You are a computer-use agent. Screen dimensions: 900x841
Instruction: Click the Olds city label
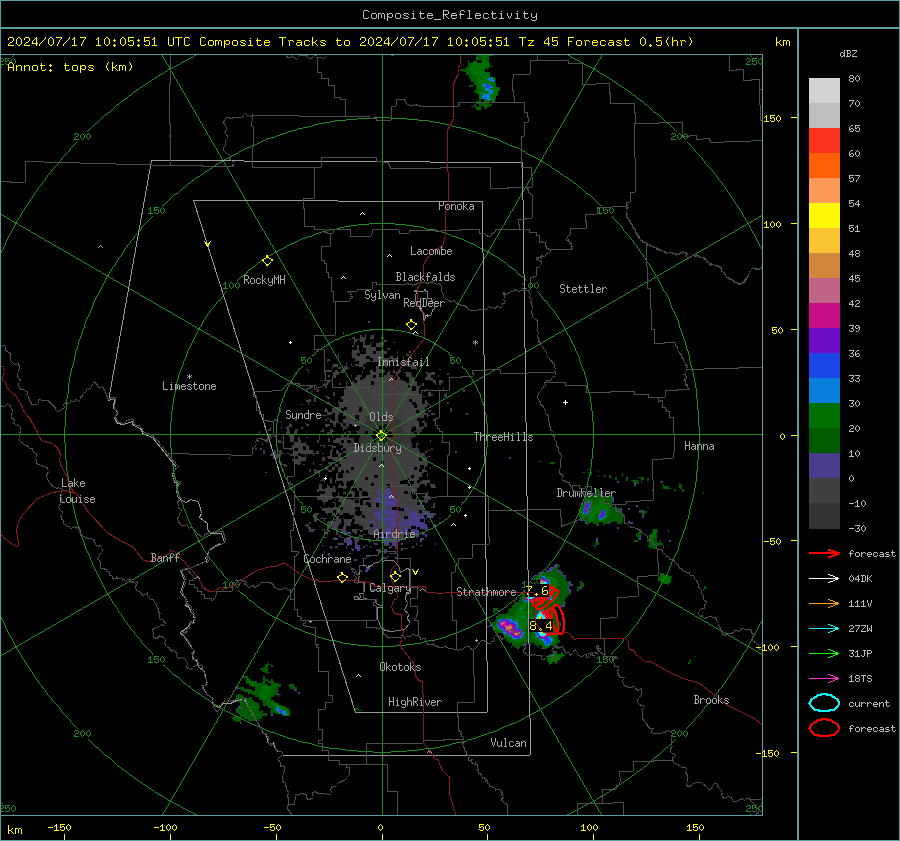(x=381, y=417)
